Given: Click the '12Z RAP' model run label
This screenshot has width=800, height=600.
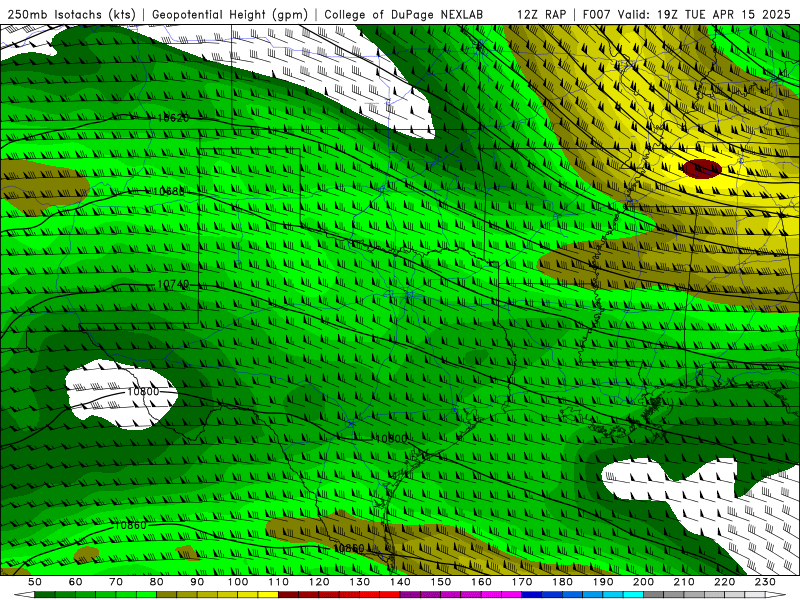Looking at the screenshot, I should tap(541, 14).
